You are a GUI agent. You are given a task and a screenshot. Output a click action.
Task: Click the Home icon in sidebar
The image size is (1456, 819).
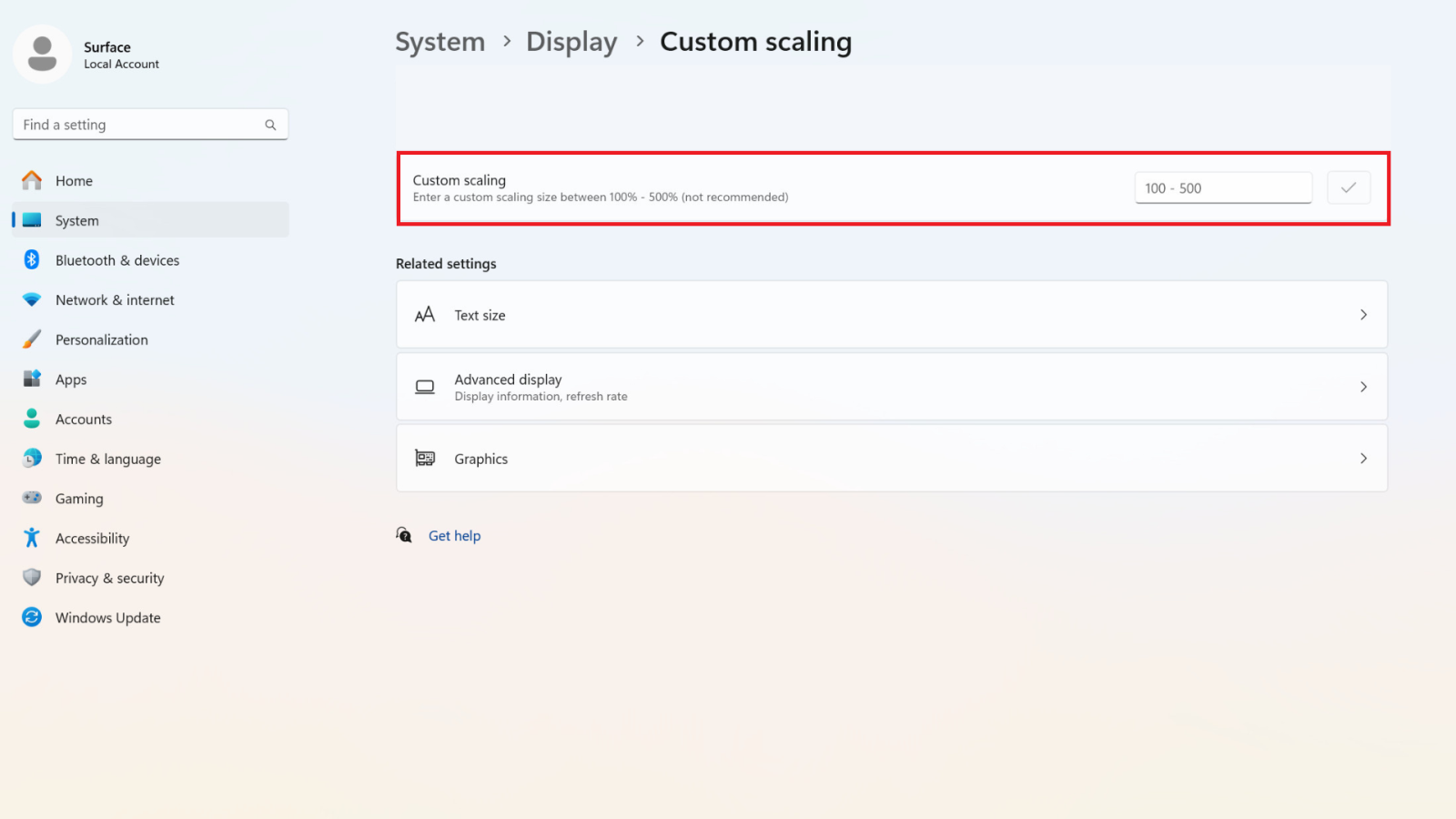pyautogui.click(x=32, y=180)
